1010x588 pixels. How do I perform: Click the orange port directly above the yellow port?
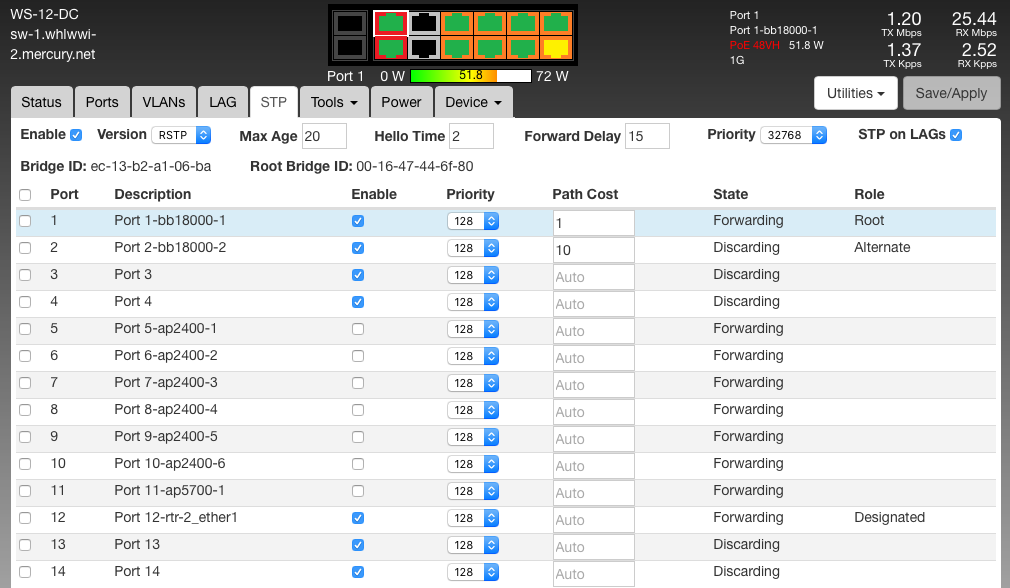556,23
